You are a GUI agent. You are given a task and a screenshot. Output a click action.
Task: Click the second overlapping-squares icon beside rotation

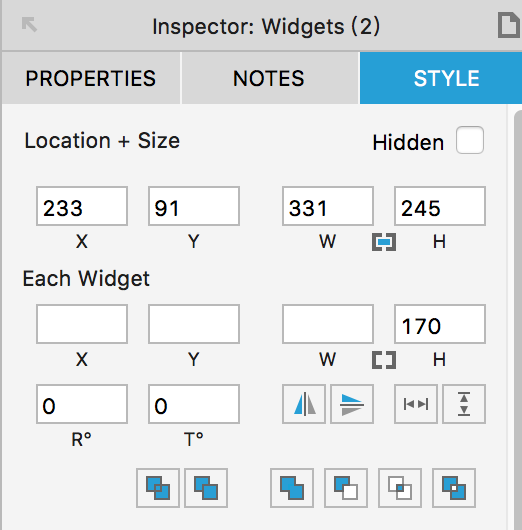[x=206, y=488]
